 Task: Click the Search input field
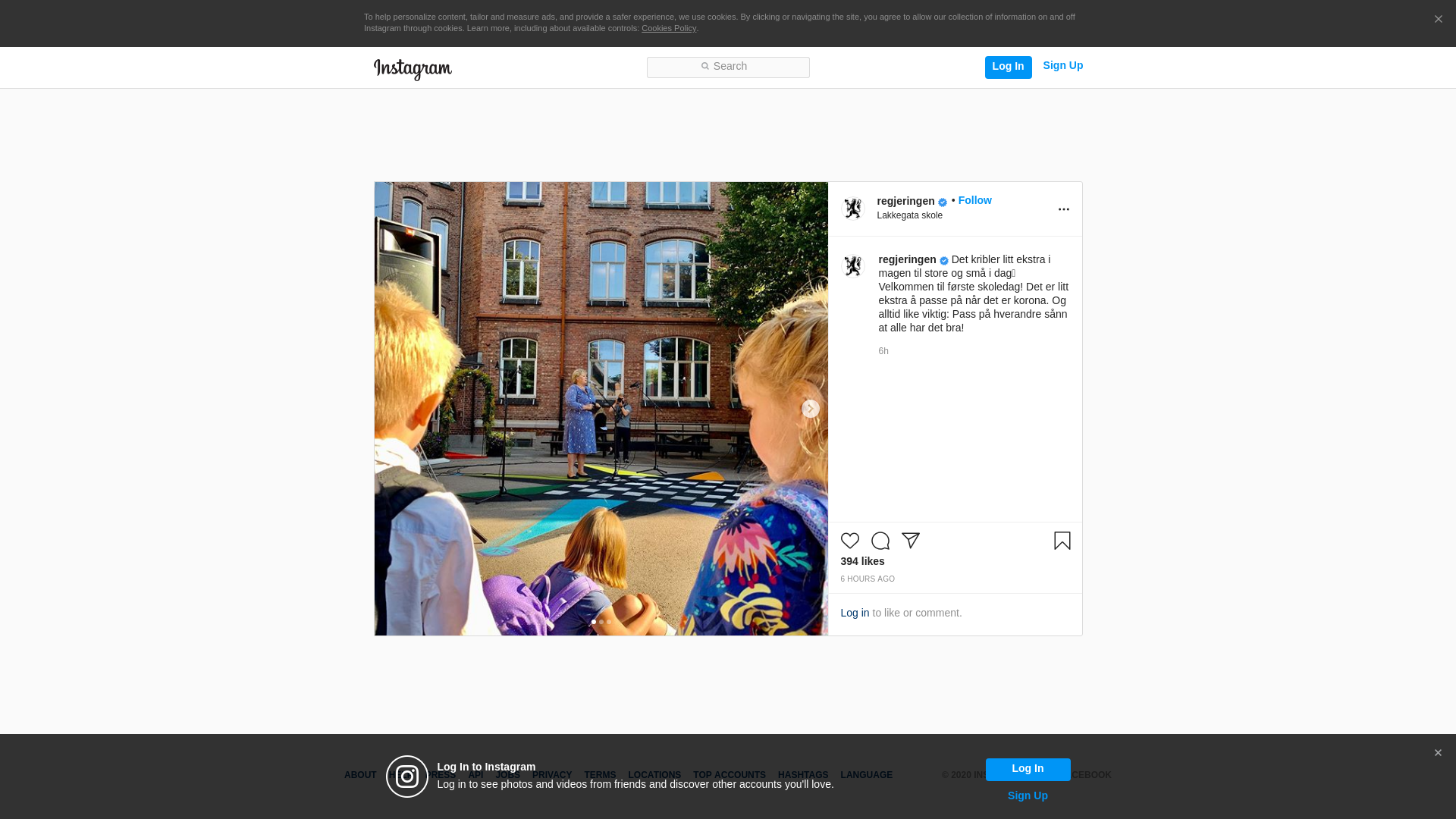728,67
